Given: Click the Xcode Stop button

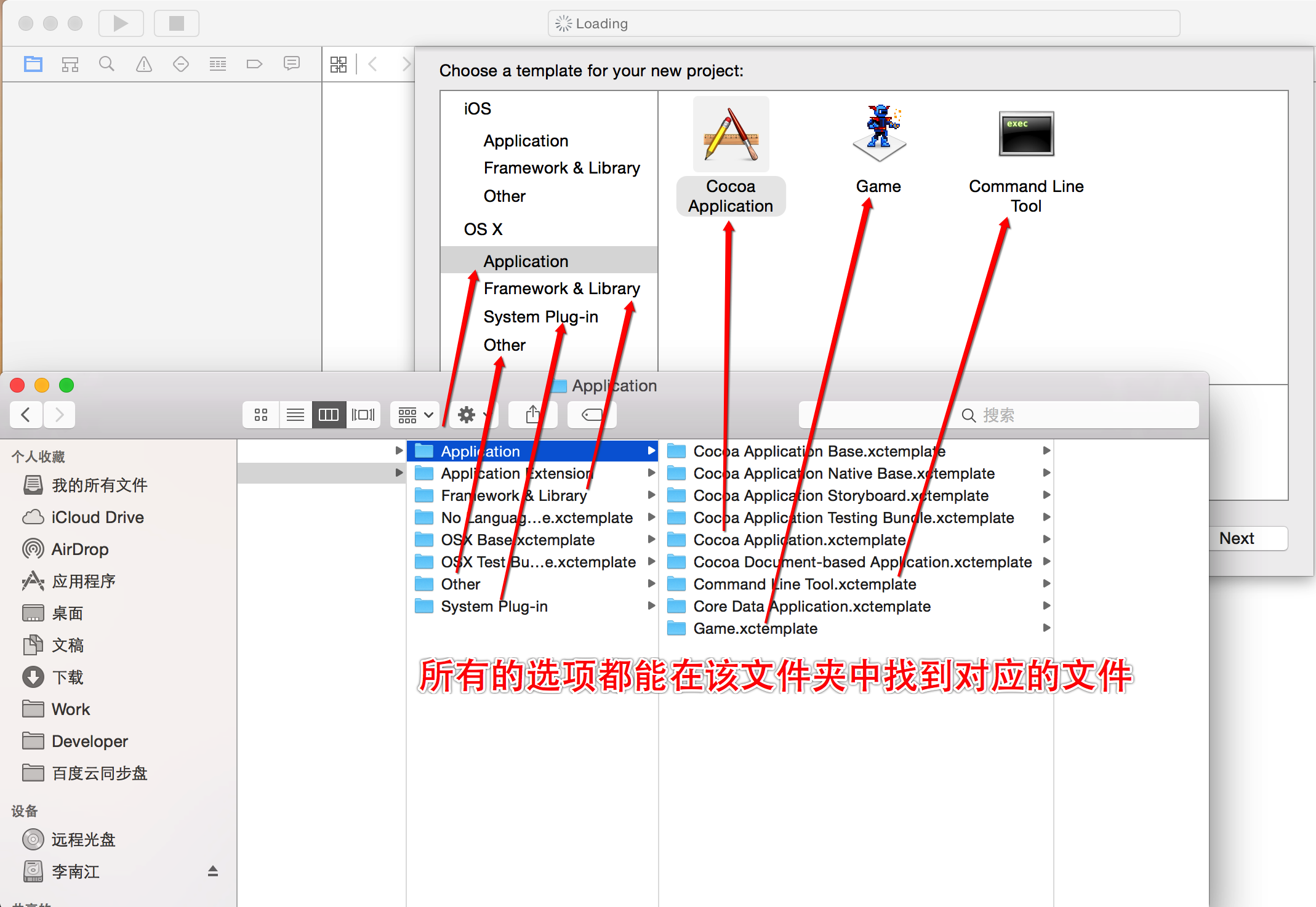Looking at the screenshot, I should point(177,23).
